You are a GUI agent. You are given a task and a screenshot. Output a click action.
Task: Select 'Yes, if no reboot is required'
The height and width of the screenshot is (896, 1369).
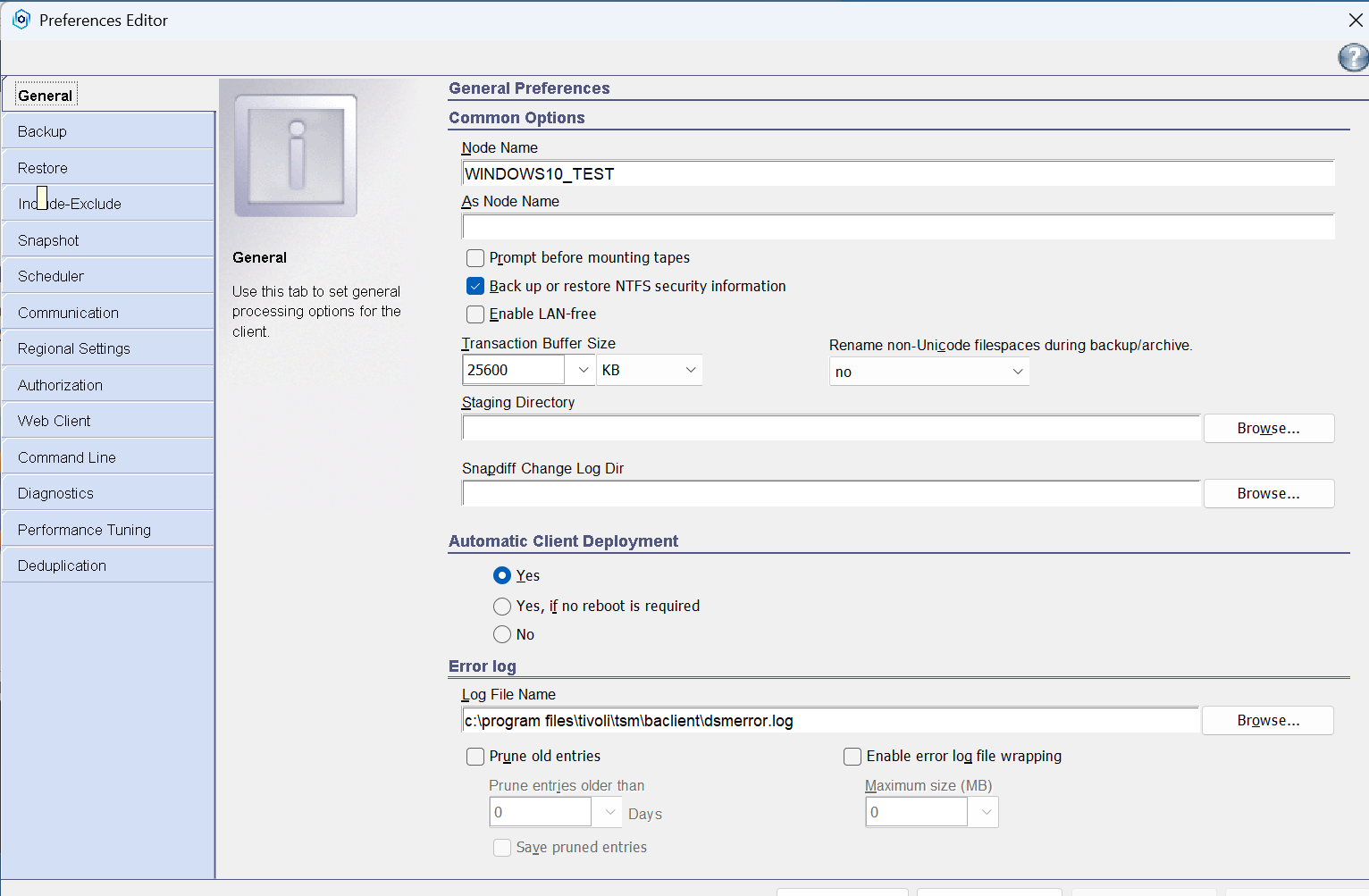tap(502, 607)
